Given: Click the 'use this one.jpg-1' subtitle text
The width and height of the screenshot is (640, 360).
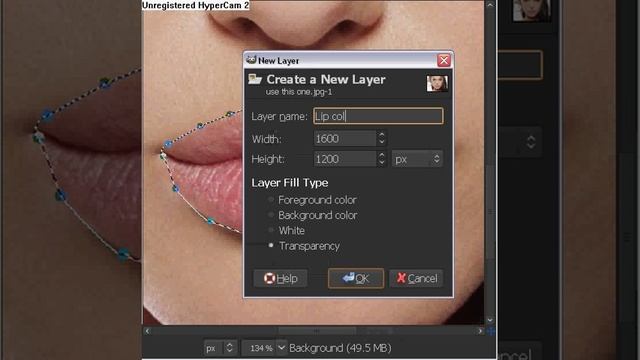Looking at the screenshot, I should point(299,92).
